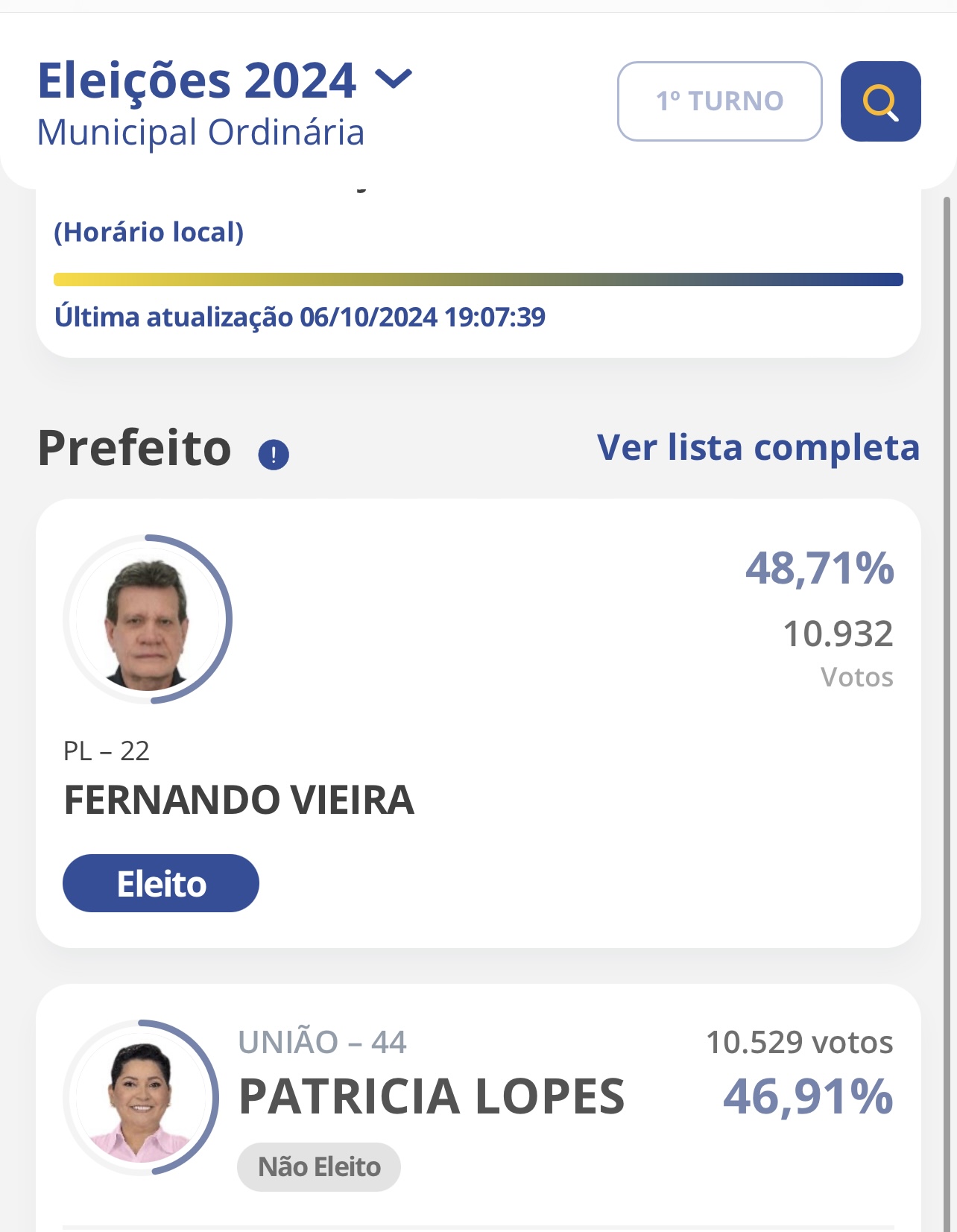Image resolution: width=957 pixels, height=1232 pixels.
Task: Select the PATRICIA LOPES candidate name
Action: pos(432,1096)
